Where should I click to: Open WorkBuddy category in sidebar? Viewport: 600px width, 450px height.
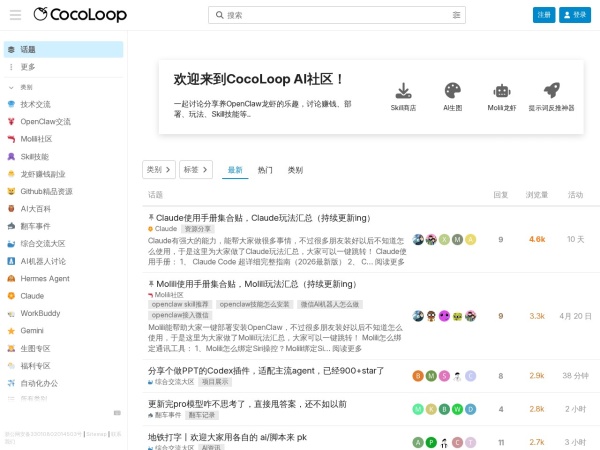point(40,313)
